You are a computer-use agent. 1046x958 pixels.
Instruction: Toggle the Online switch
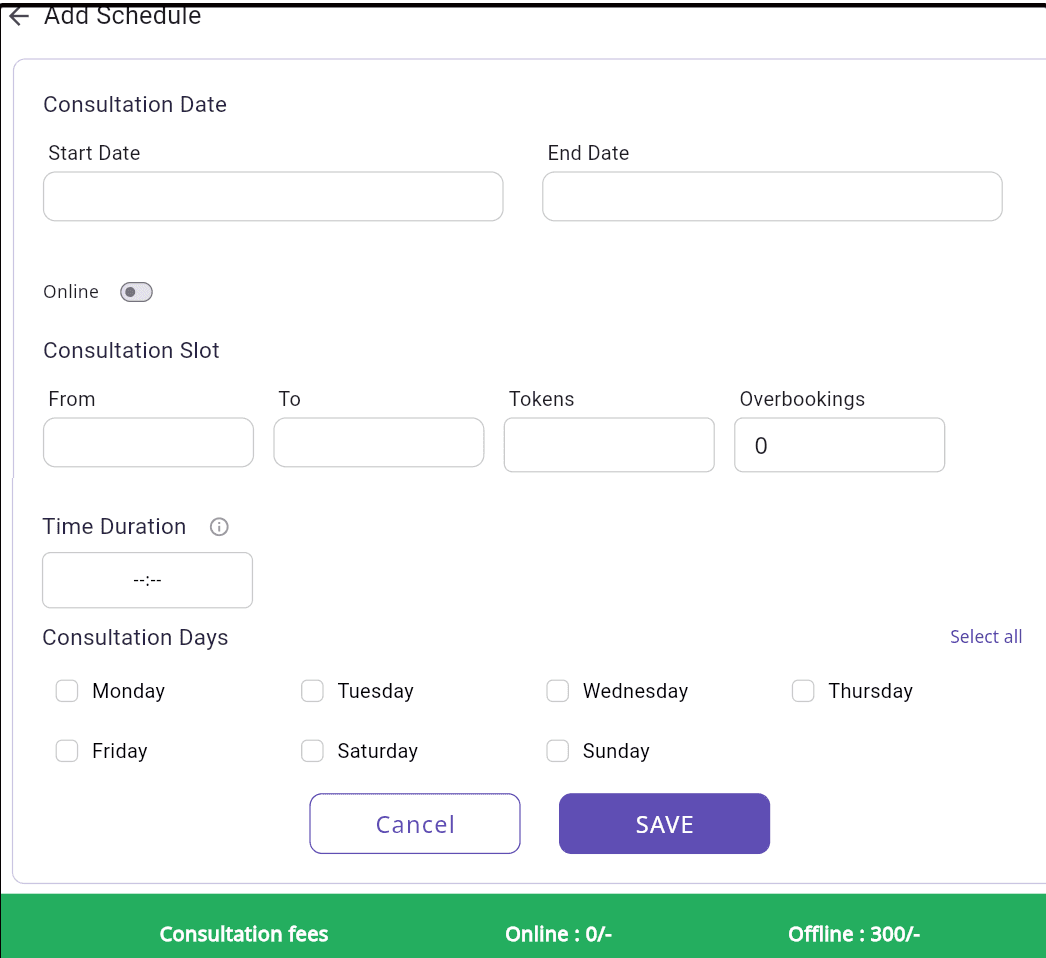tap(136, 292)
